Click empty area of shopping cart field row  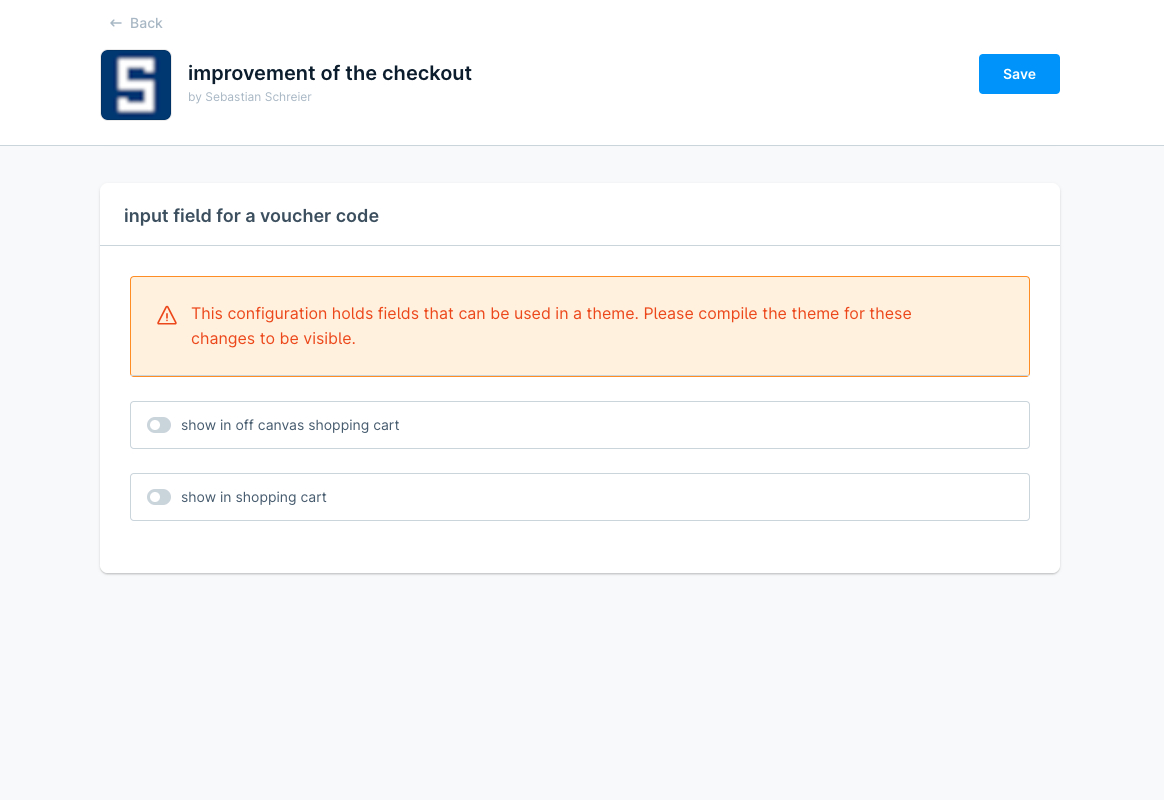(700, 497)
